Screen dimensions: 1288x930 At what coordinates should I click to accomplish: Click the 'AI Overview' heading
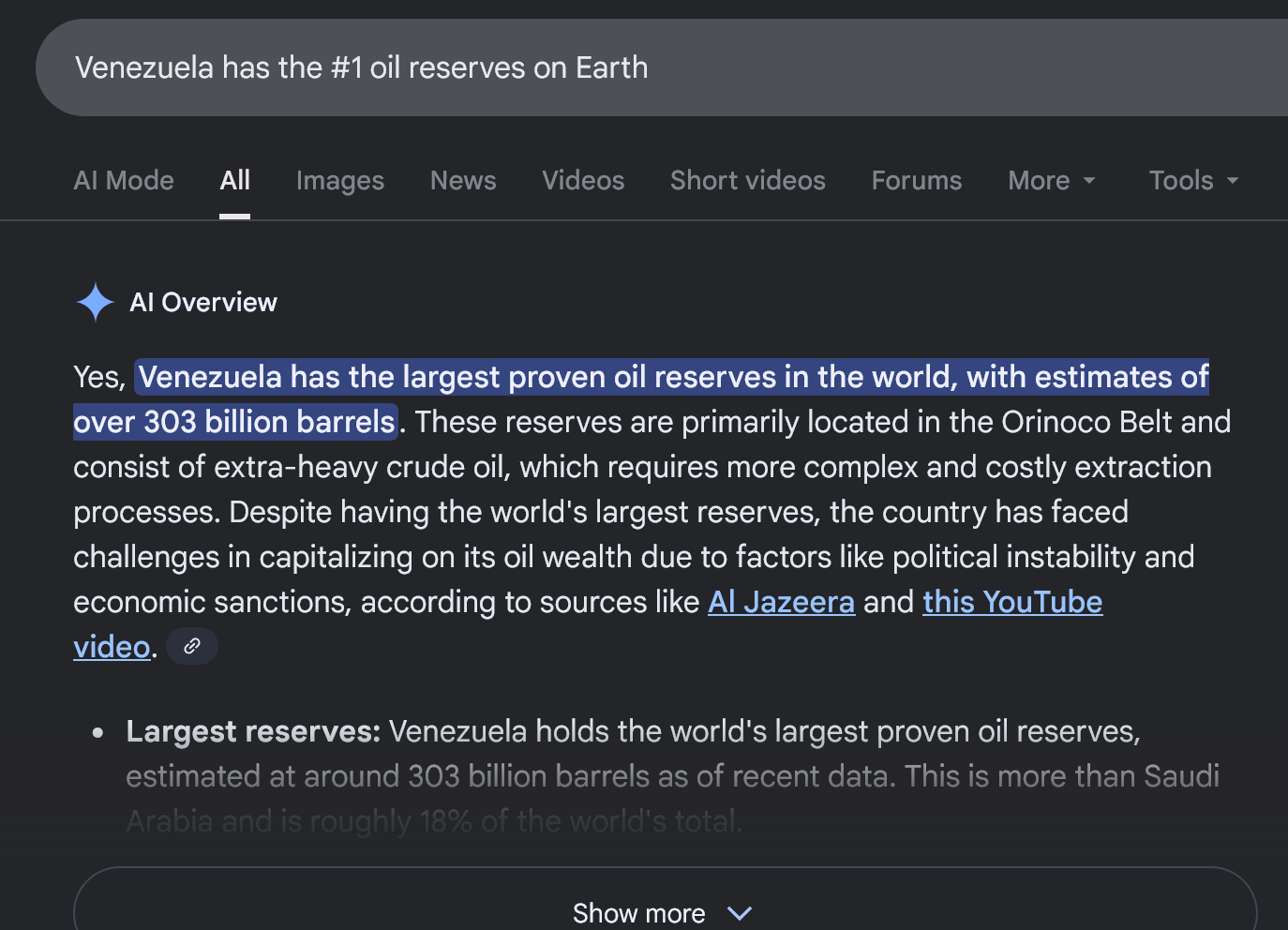[203, 302]
